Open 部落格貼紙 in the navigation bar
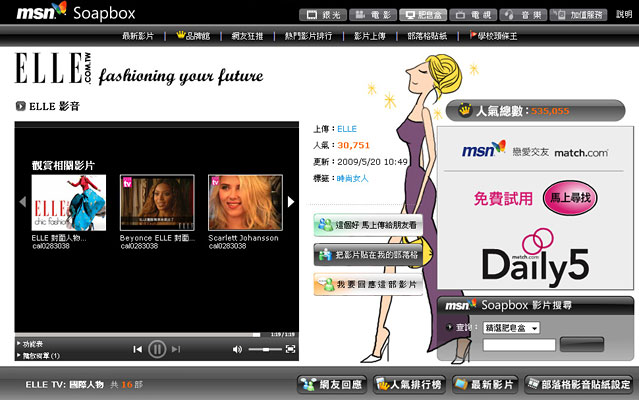 tap(427, 36)
